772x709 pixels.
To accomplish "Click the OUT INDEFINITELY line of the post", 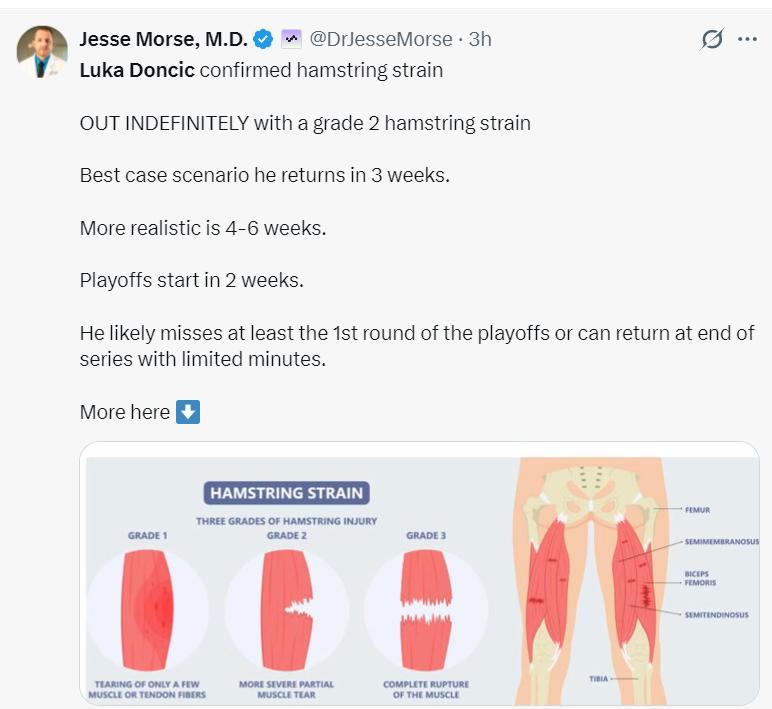I will pos(305,124).
